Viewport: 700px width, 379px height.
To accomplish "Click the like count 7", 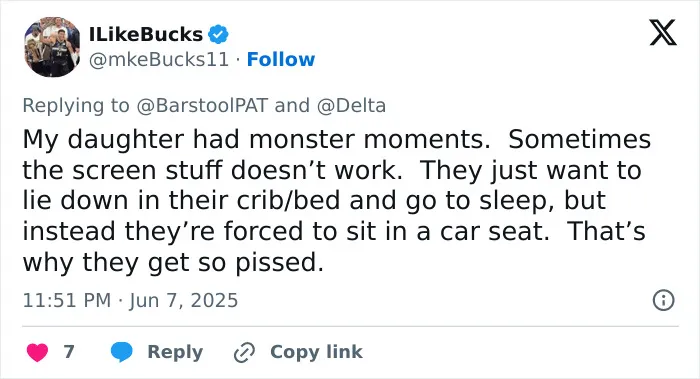I will (69, 352).
